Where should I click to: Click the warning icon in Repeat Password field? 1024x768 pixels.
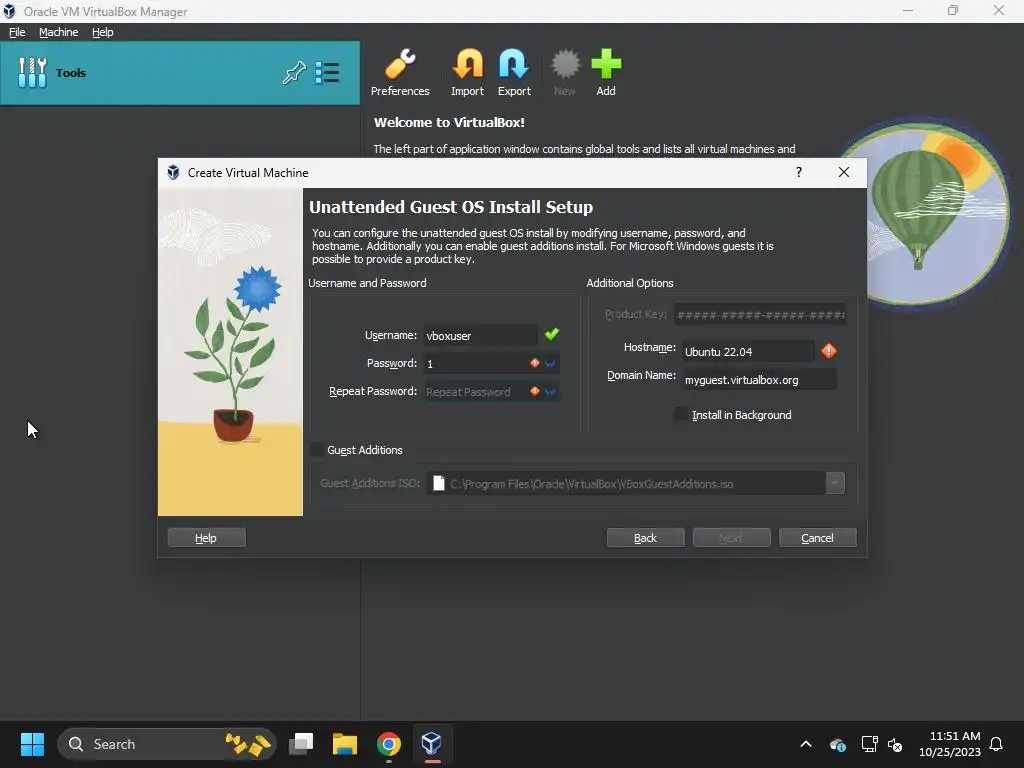(x=535, y=391)
